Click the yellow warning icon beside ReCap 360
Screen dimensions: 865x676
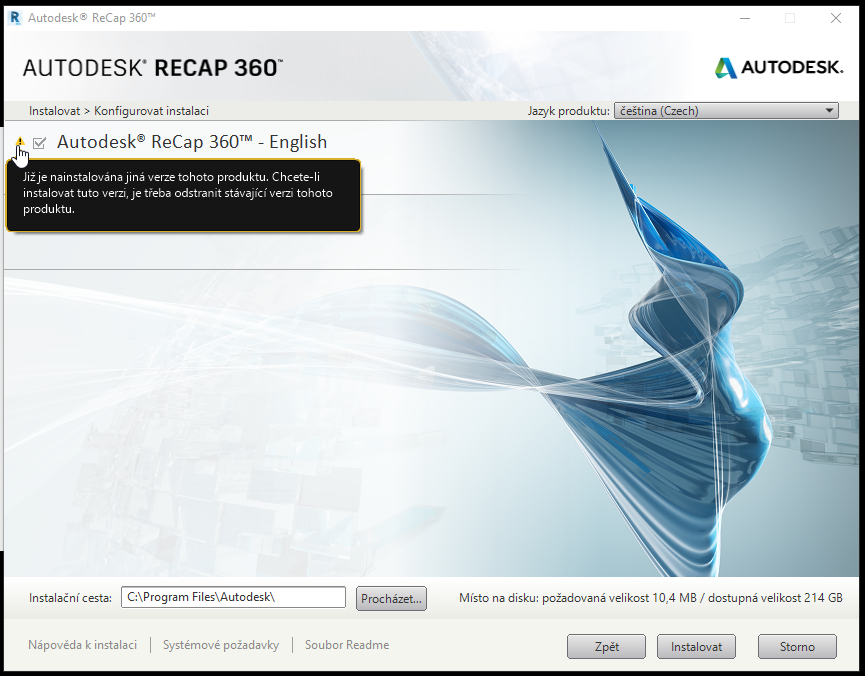point(18,143)
